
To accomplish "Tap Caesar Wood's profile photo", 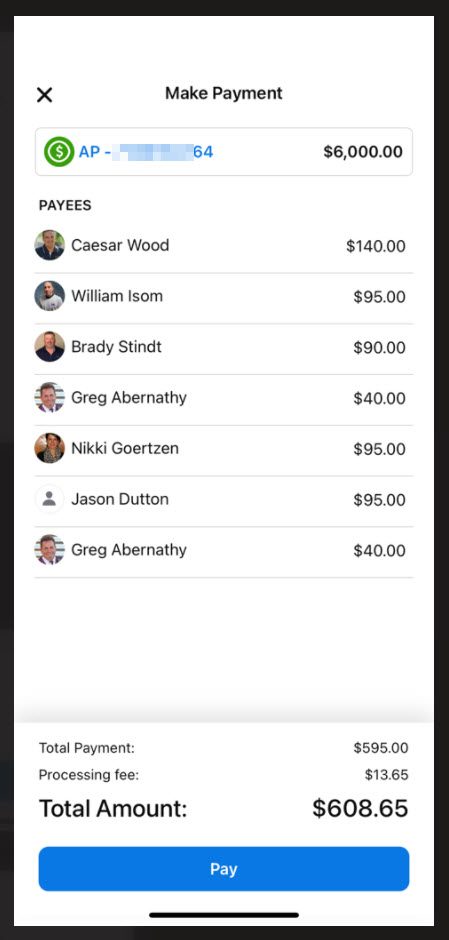I will click(x=50, y=245).
